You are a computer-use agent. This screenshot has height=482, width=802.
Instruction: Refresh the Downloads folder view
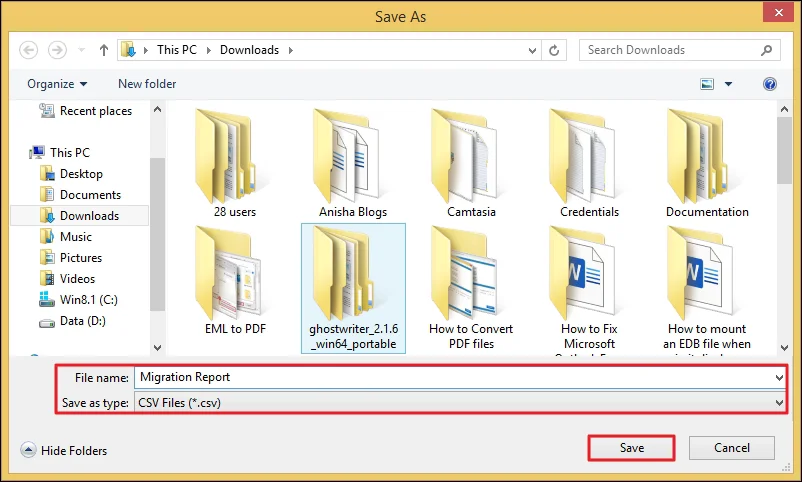pos(554,51)
